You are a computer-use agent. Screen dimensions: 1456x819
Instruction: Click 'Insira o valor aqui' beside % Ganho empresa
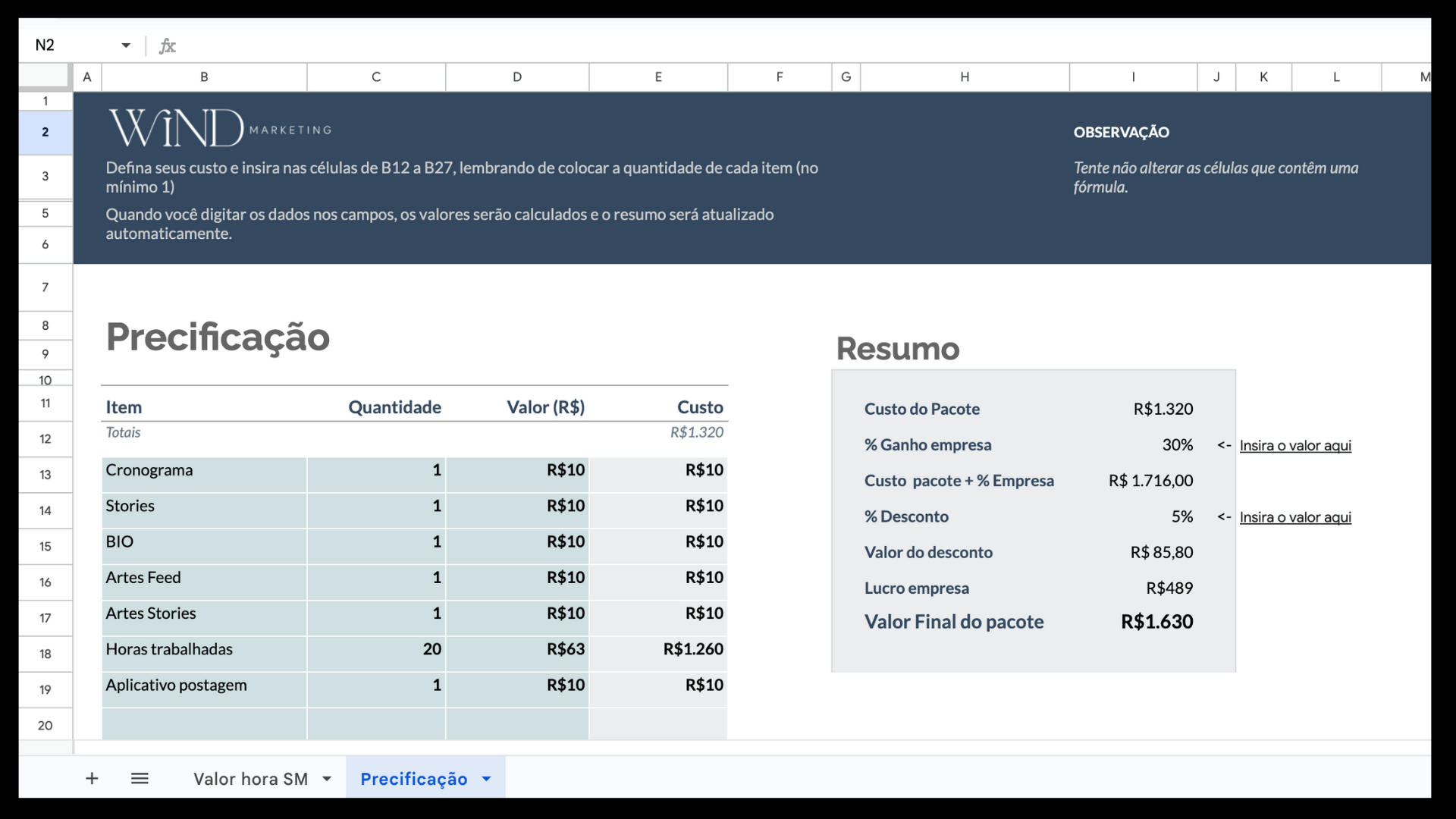tap(1294, 446)
